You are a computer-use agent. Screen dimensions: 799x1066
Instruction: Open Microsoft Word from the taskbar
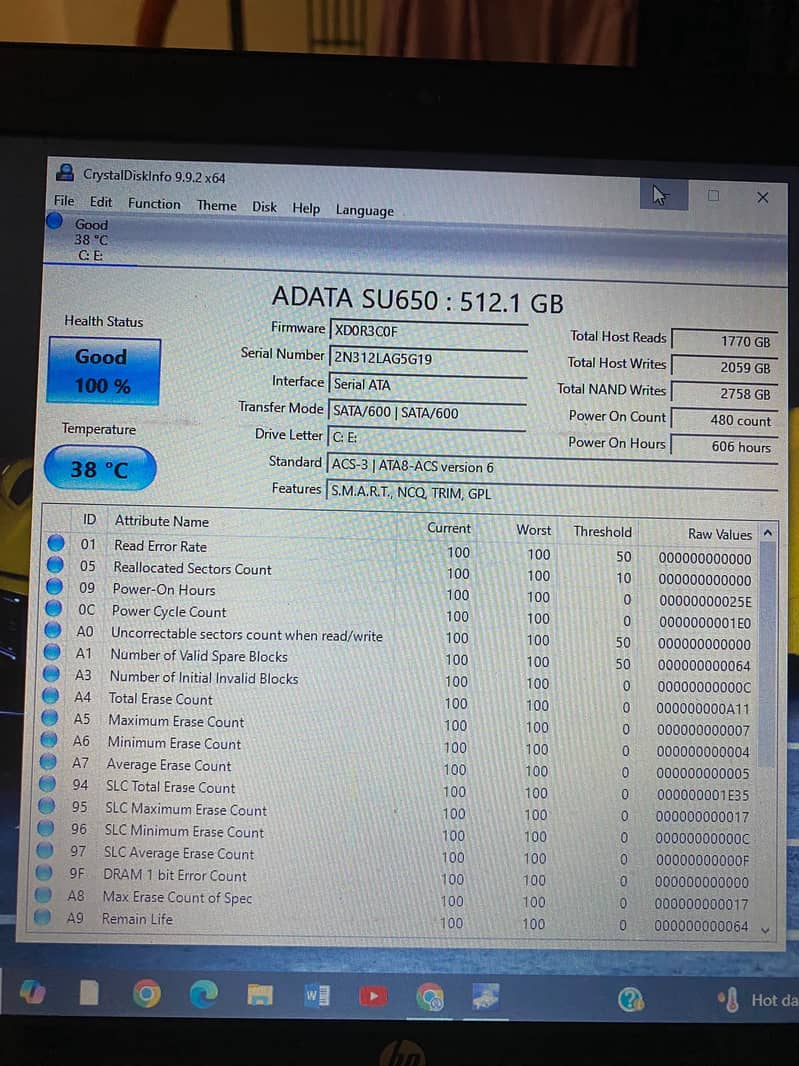(316, 996)
